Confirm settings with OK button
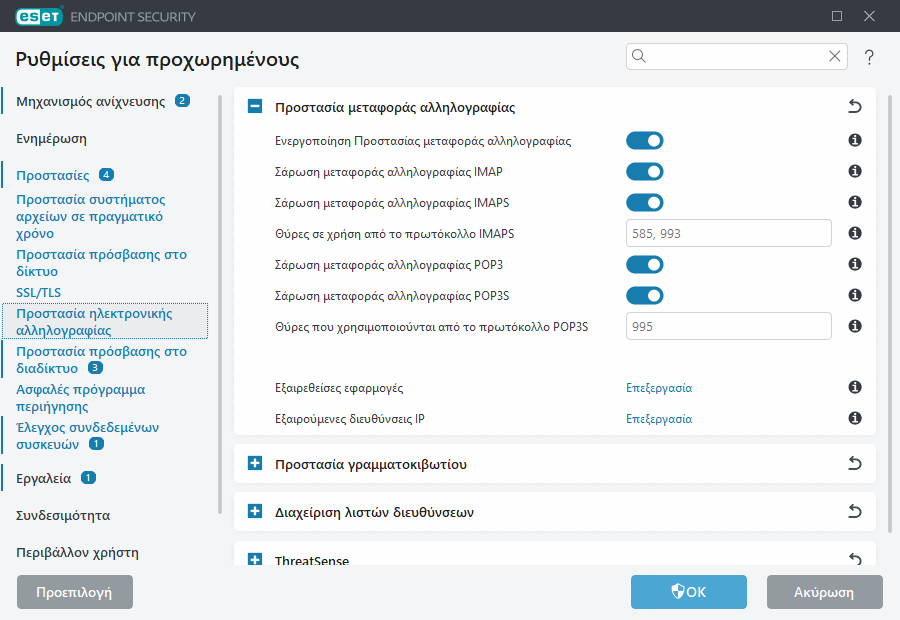This screenshot has height=620, width=900. click(689, 592)
